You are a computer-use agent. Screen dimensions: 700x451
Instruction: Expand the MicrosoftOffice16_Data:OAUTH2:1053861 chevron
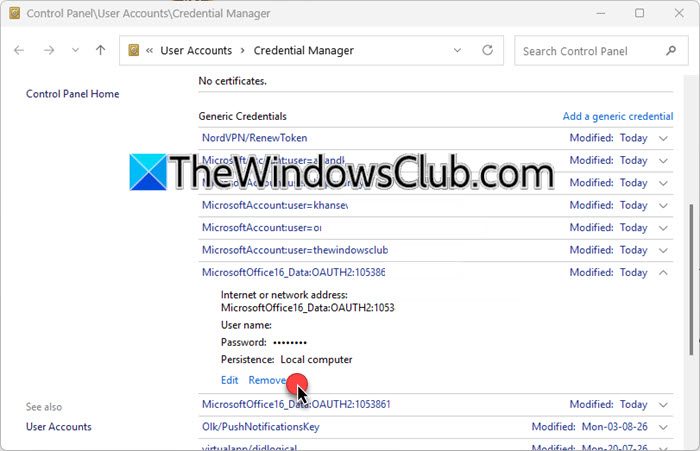[663, 405]
